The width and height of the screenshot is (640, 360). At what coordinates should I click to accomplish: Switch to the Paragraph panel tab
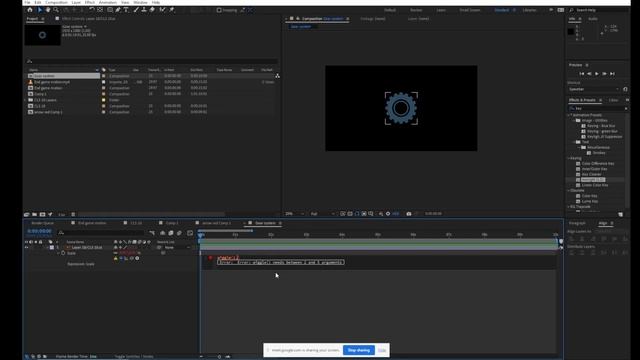577,223
